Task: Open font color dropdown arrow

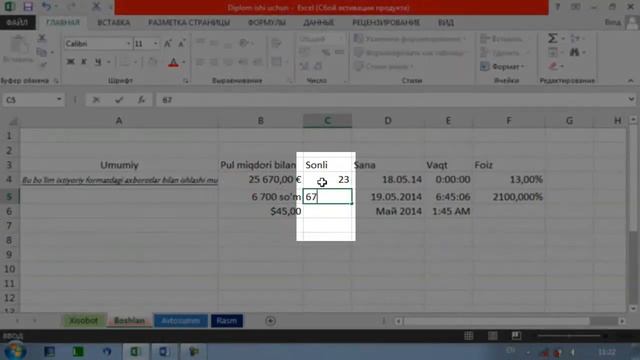Action: 184,62
